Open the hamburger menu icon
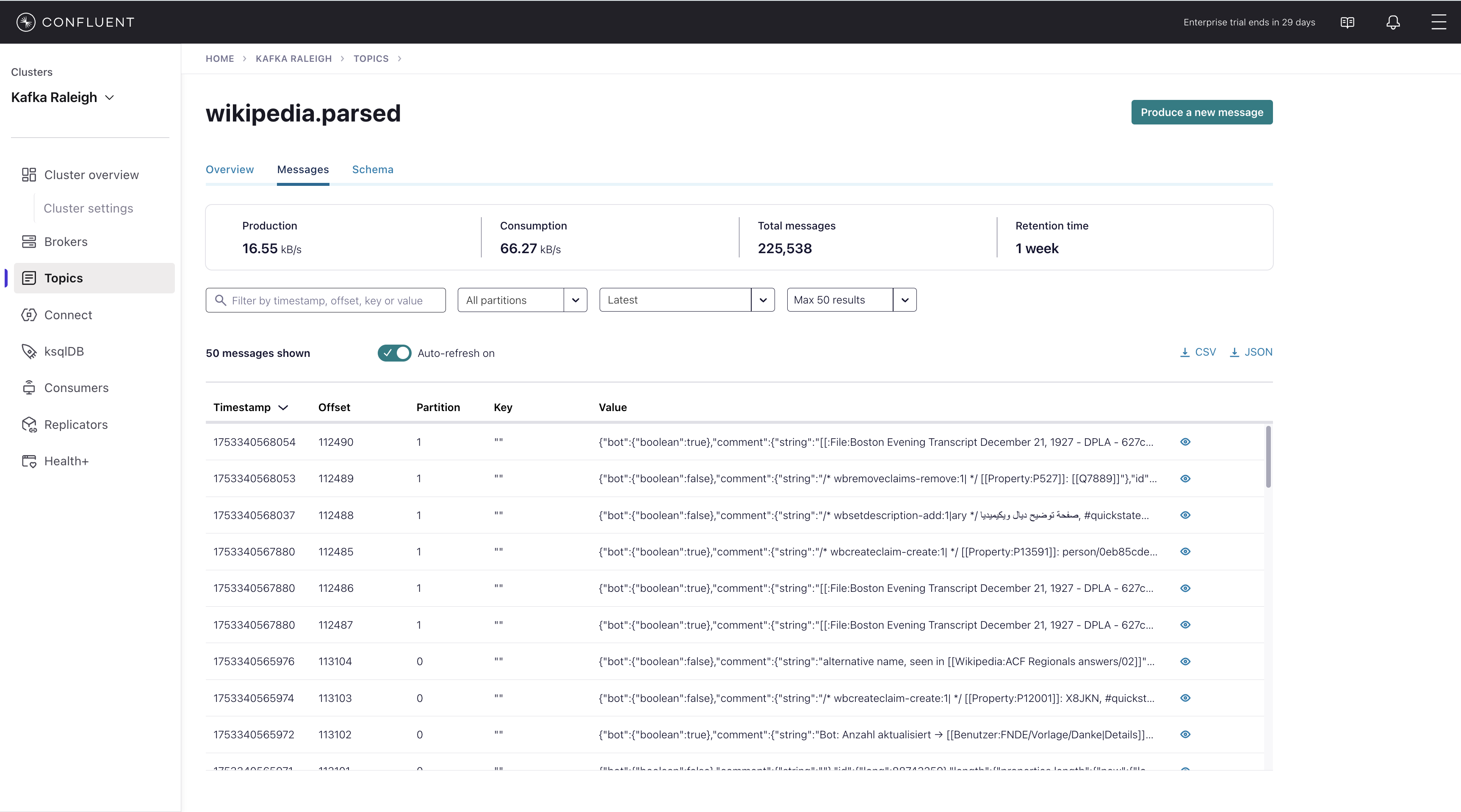This screenshot has width=1461, height=812. tap(1438, 22)
